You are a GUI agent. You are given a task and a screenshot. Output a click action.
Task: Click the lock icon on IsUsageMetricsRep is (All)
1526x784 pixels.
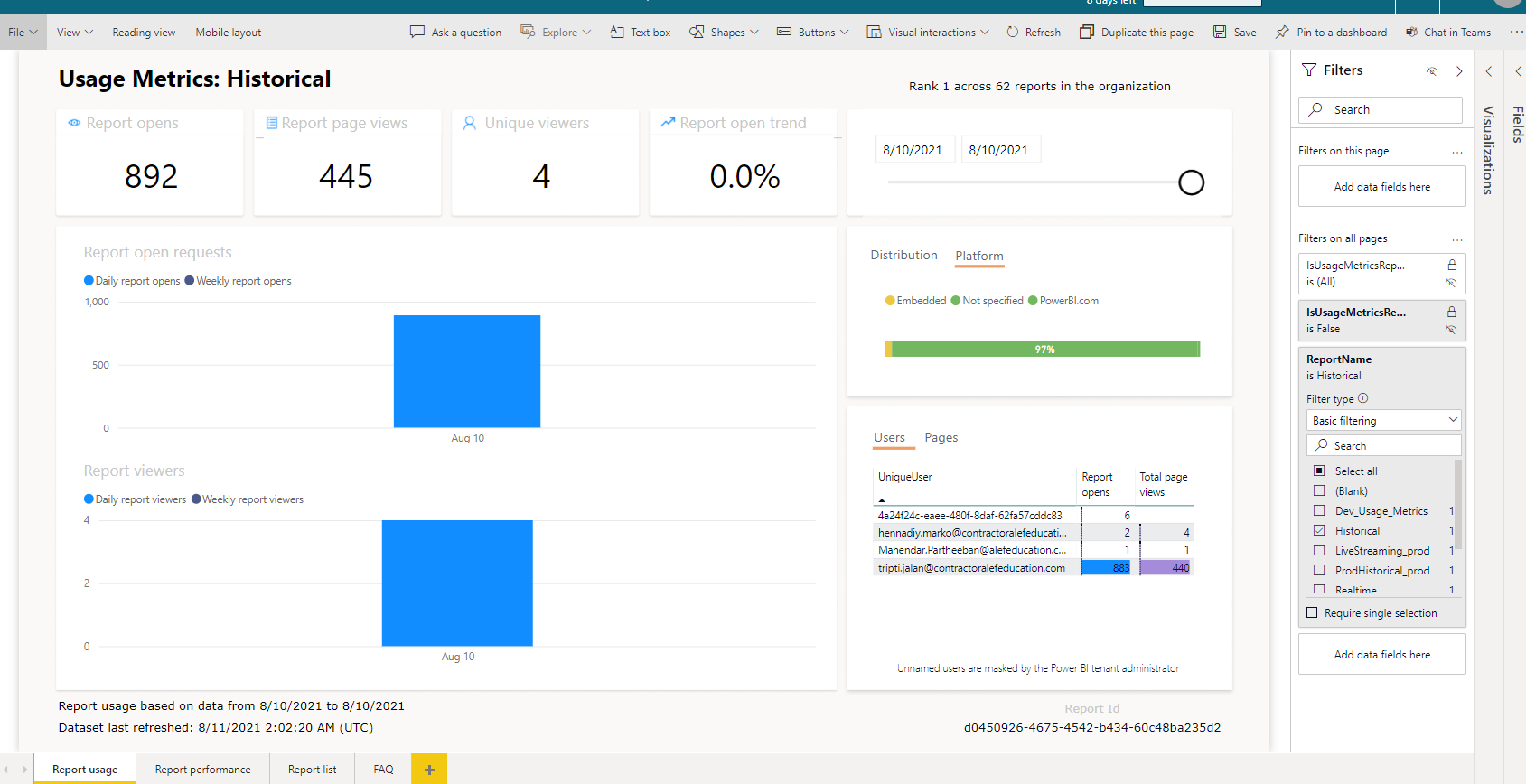[x=1452, y=265]
